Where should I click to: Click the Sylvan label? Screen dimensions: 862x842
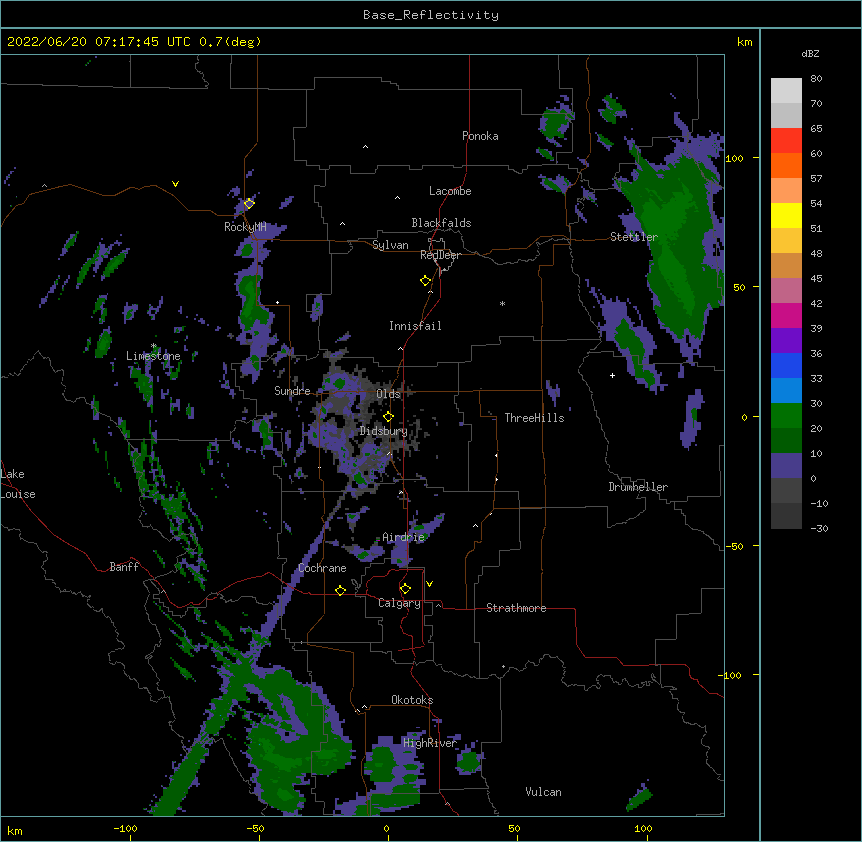click(390, 245)
